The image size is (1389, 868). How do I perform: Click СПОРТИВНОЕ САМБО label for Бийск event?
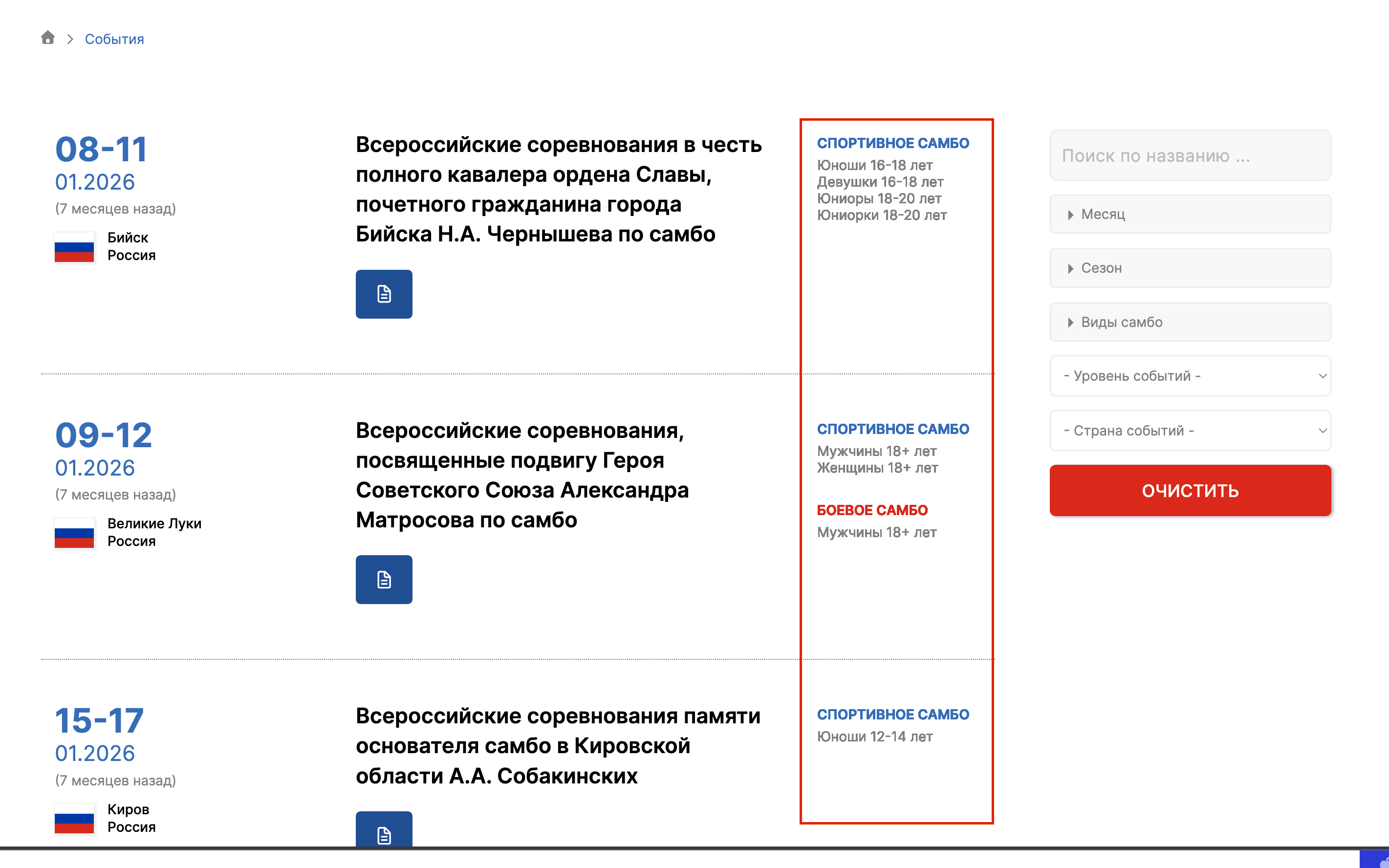pos(893,143)
